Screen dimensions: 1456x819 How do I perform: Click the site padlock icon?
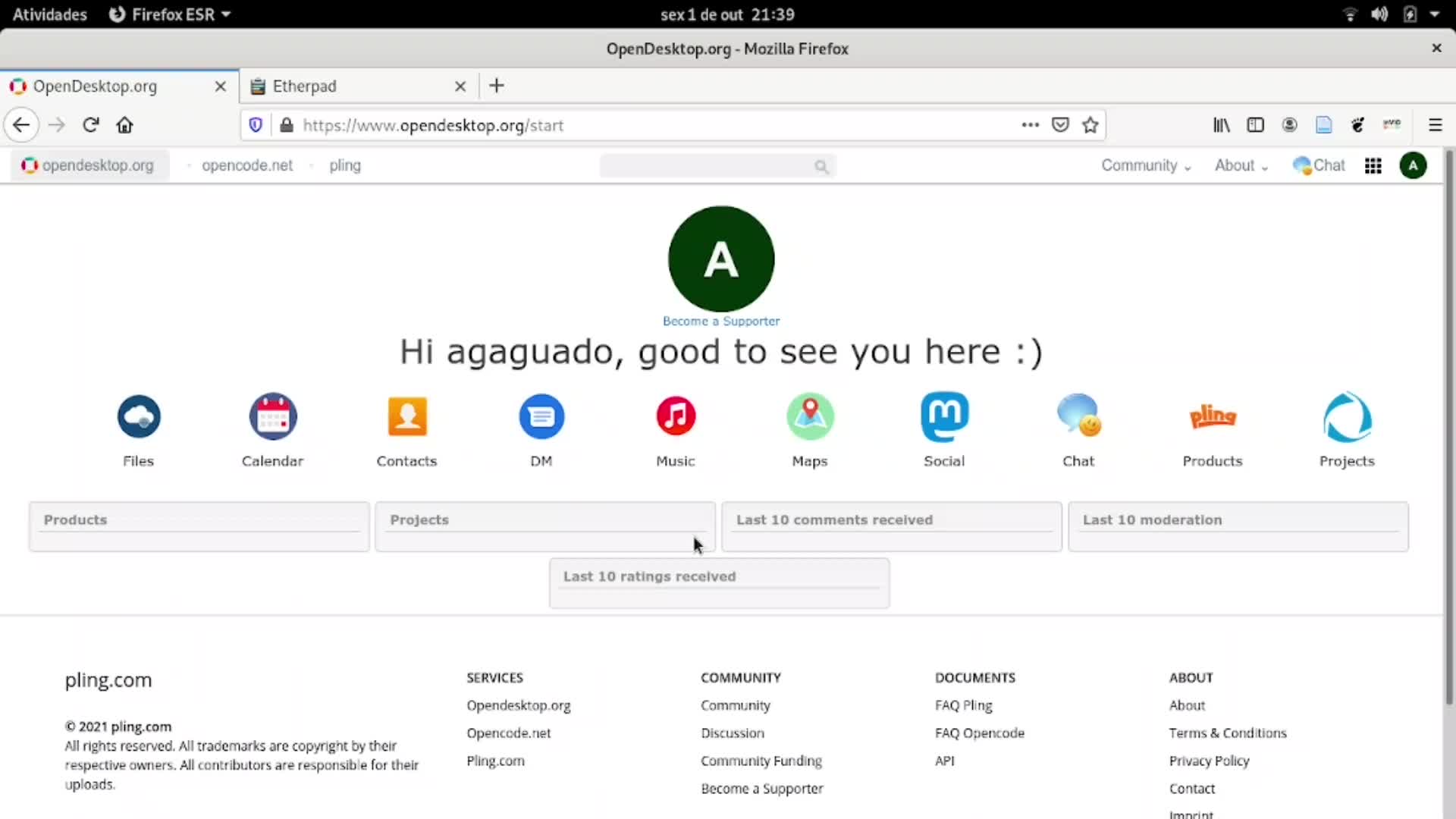coord(286,125)
